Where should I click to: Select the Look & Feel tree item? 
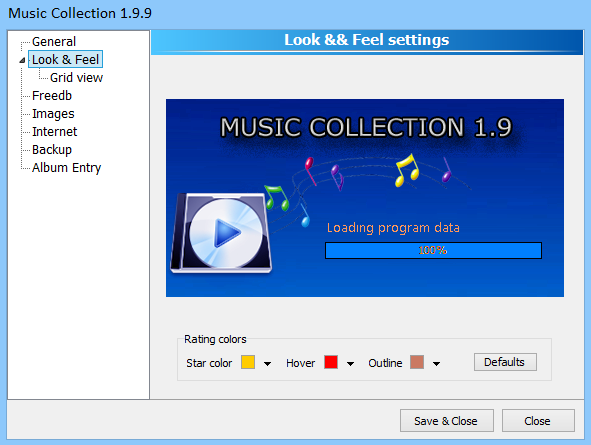click(65, 60)
